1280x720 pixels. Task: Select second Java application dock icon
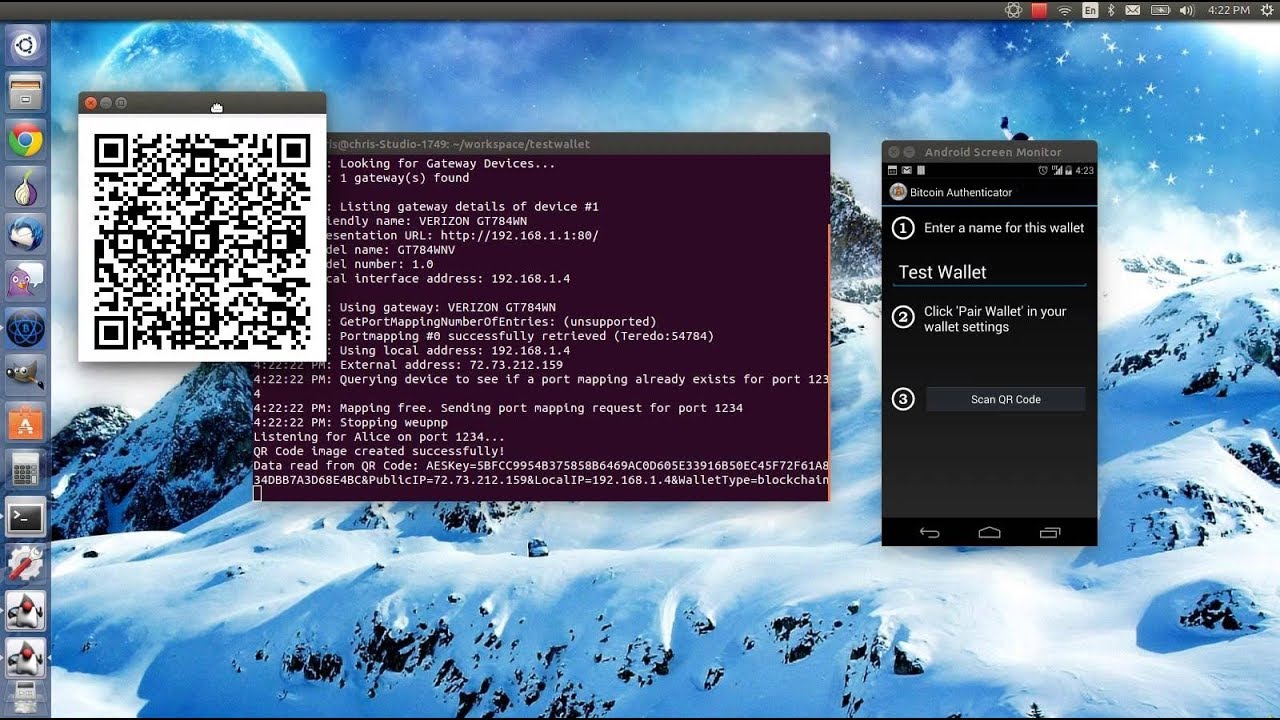click(x=25, y=657)
